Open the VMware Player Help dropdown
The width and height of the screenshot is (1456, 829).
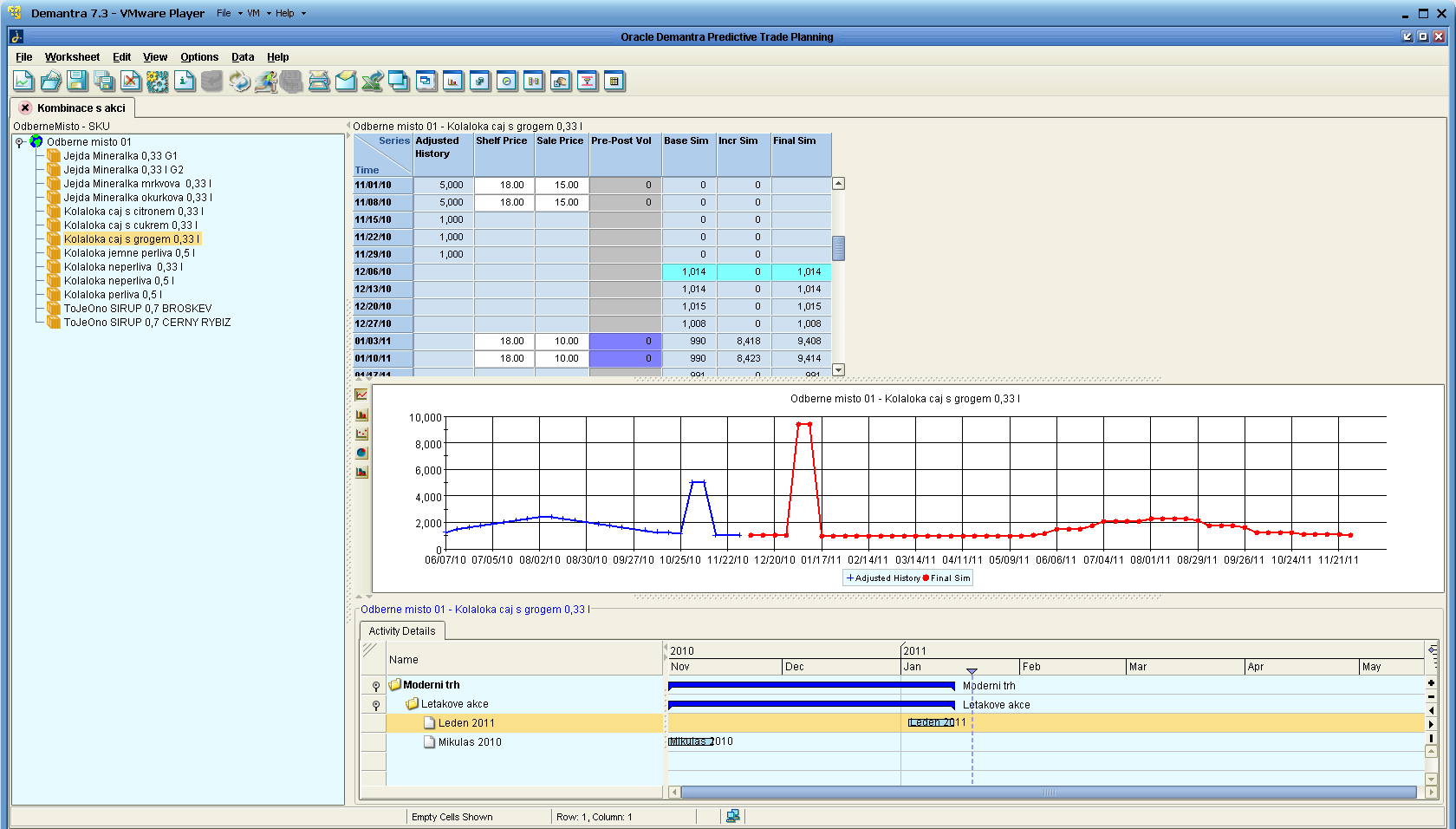coord(290,13)
